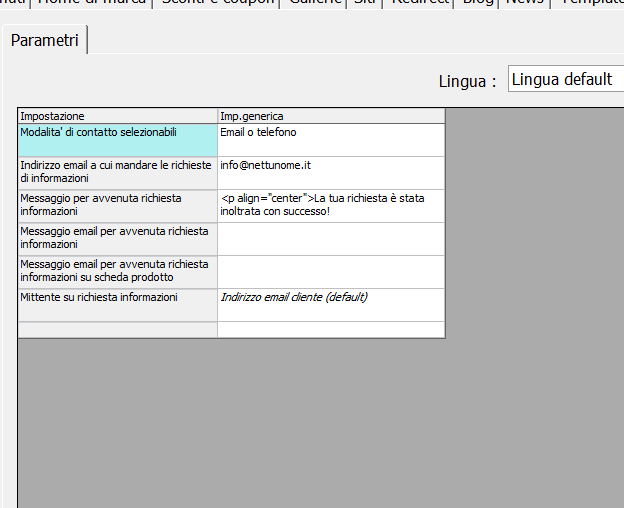Select the 'informazioni su scheda prodotto' row label
The width and height of the screenshot is (624, 508).
118,272
